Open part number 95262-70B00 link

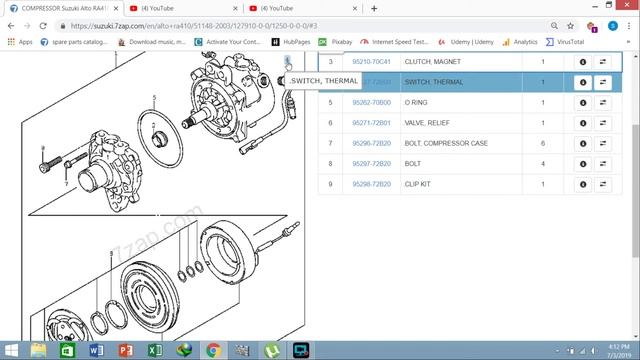click(x=371, y=102)
